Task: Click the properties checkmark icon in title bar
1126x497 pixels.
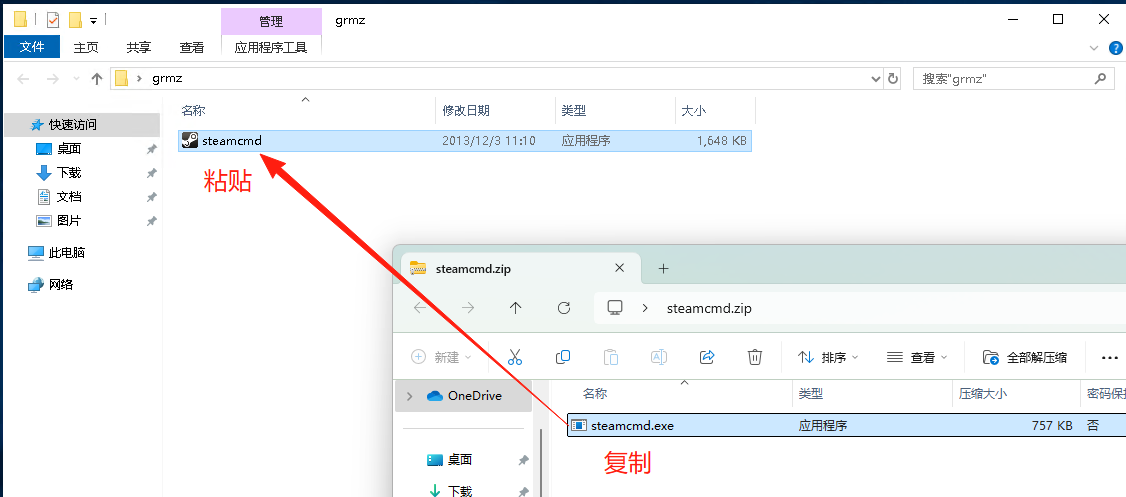Action: pos(52,19)
